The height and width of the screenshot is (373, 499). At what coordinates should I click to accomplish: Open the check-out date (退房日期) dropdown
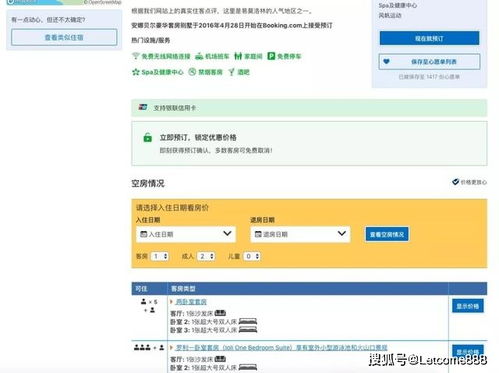300,234
